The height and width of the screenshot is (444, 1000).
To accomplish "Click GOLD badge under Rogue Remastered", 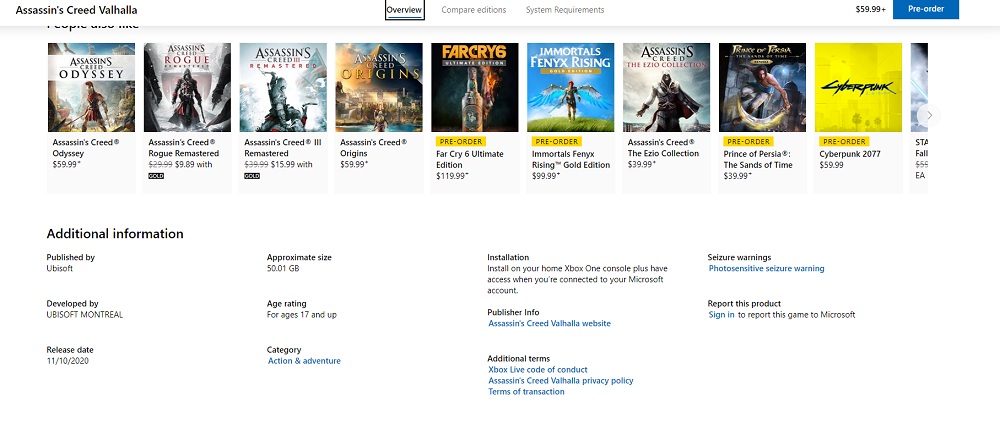I will 156,176.
